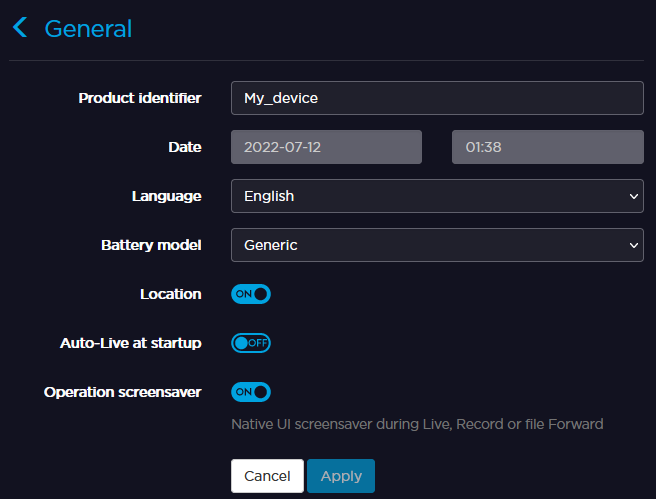Turn off the Location toggle
656x499 pixels.
(x=251, y=294)
